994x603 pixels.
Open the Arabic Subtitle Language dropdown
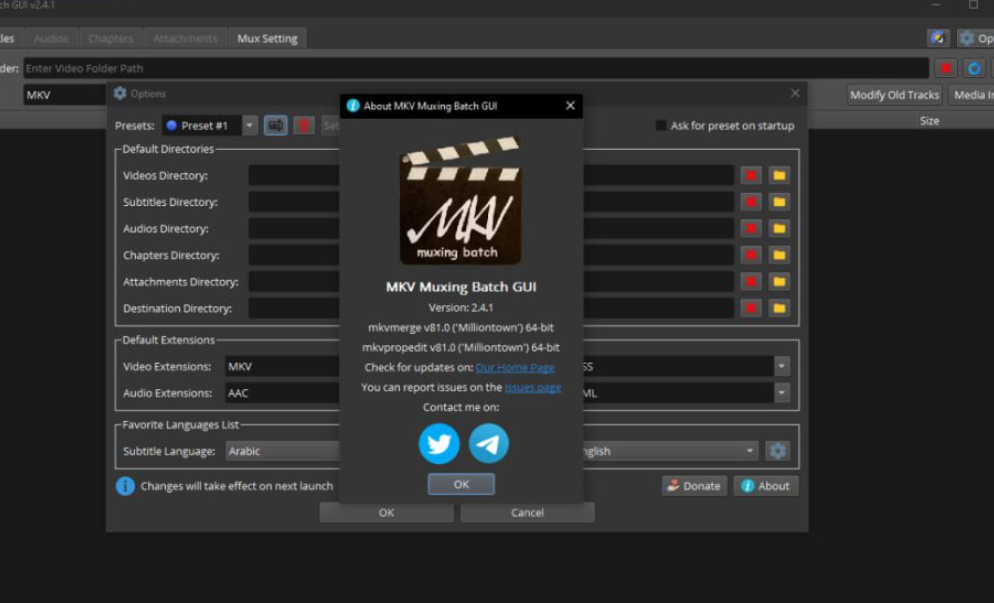283,451
